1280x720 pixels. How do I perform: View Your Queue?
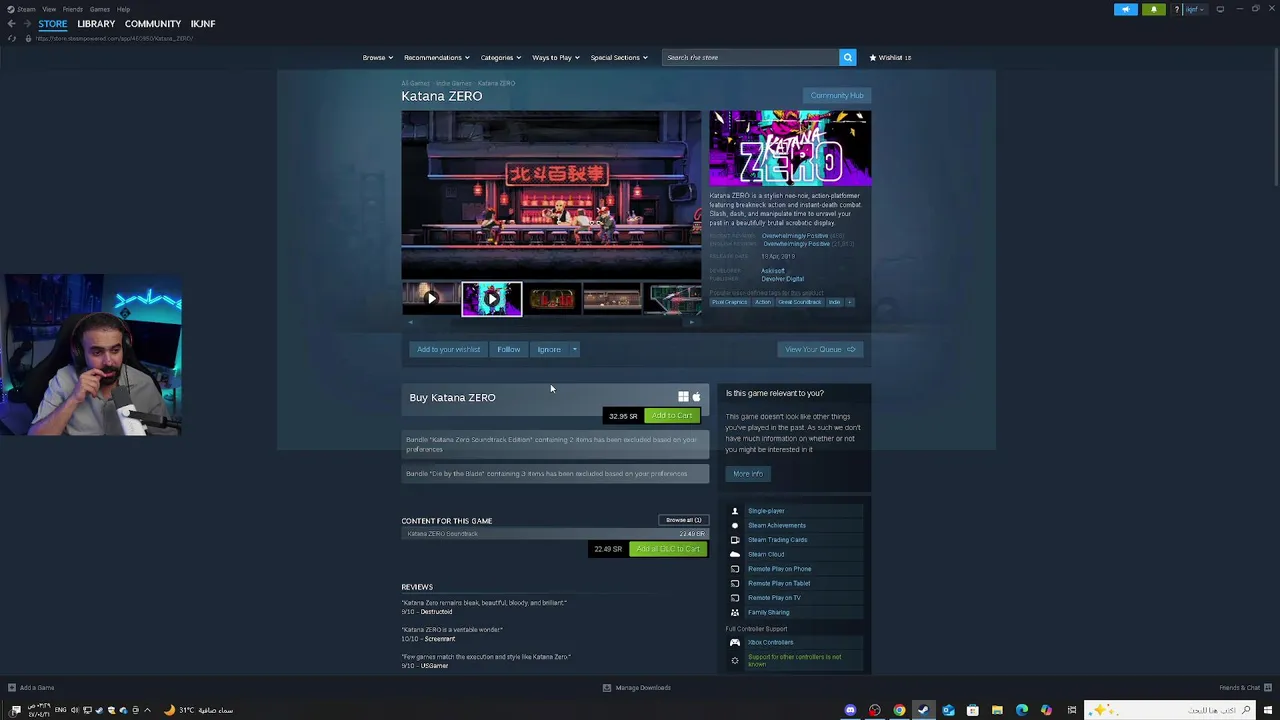tap(820, 349)
